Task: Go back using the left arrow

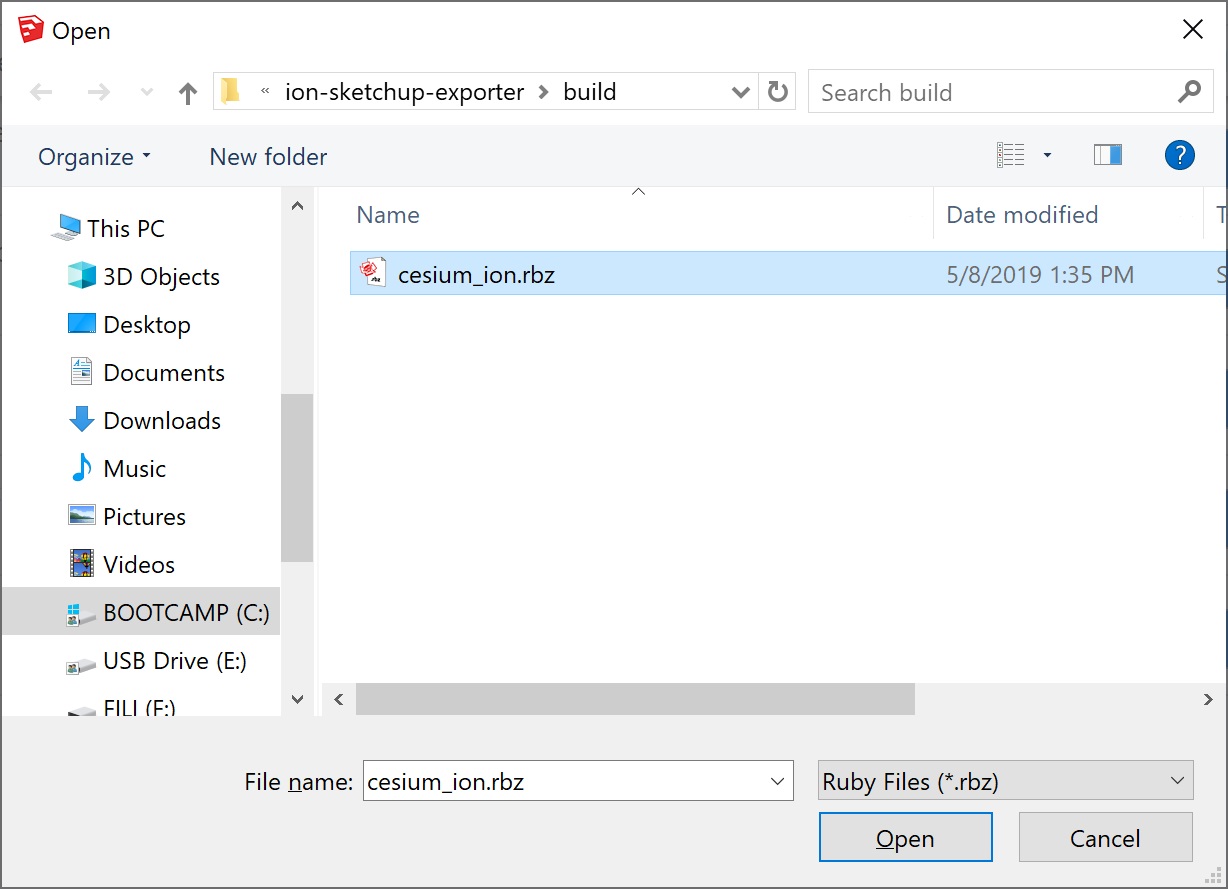Action: pos(41,93)
